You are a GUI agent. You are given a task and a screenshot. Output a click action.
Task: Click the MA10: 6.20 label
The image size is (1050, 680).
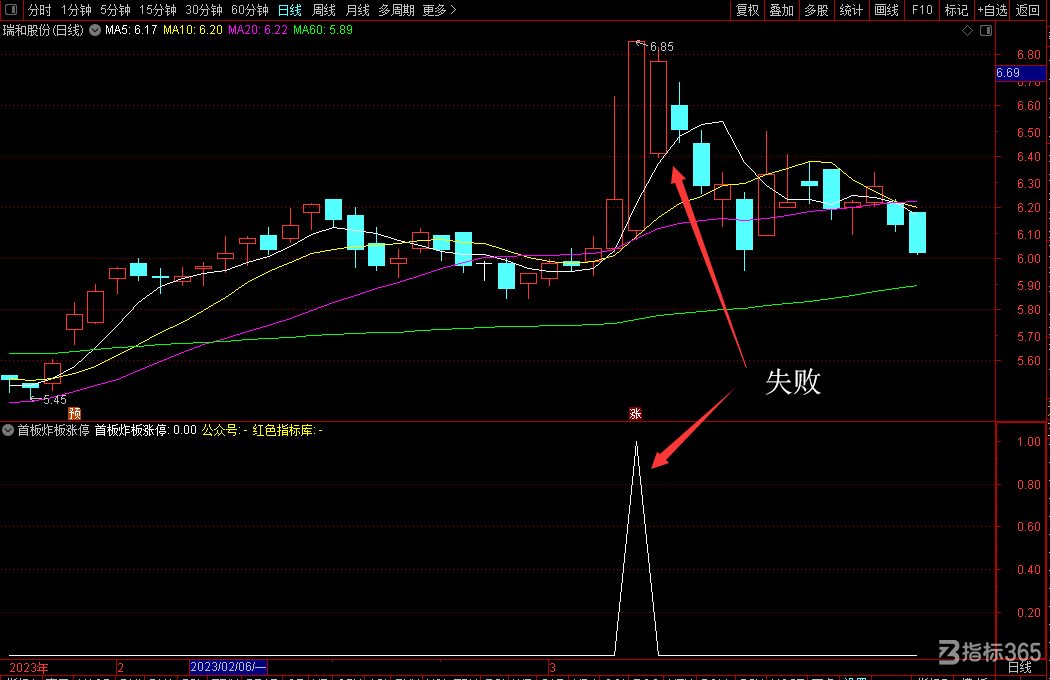pyautogui.click(x=193, y=30)
